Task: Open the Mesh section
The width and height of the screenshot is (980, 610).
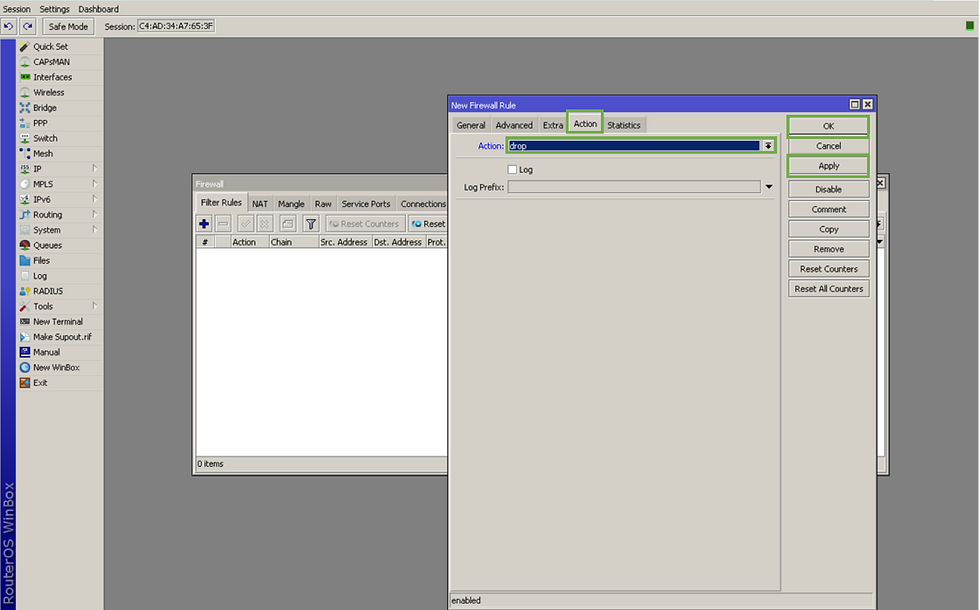Action: pyautogui.click(x=42, y=154)
